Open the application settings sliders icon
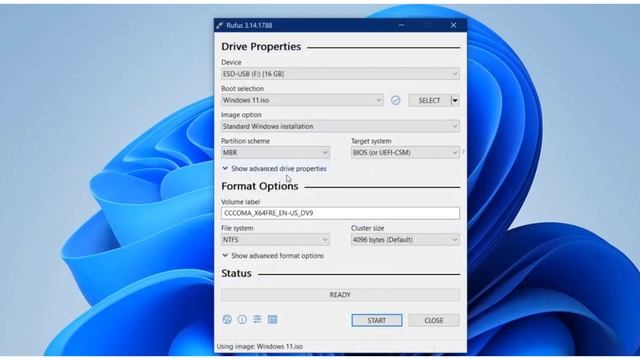 click(257, 320)
